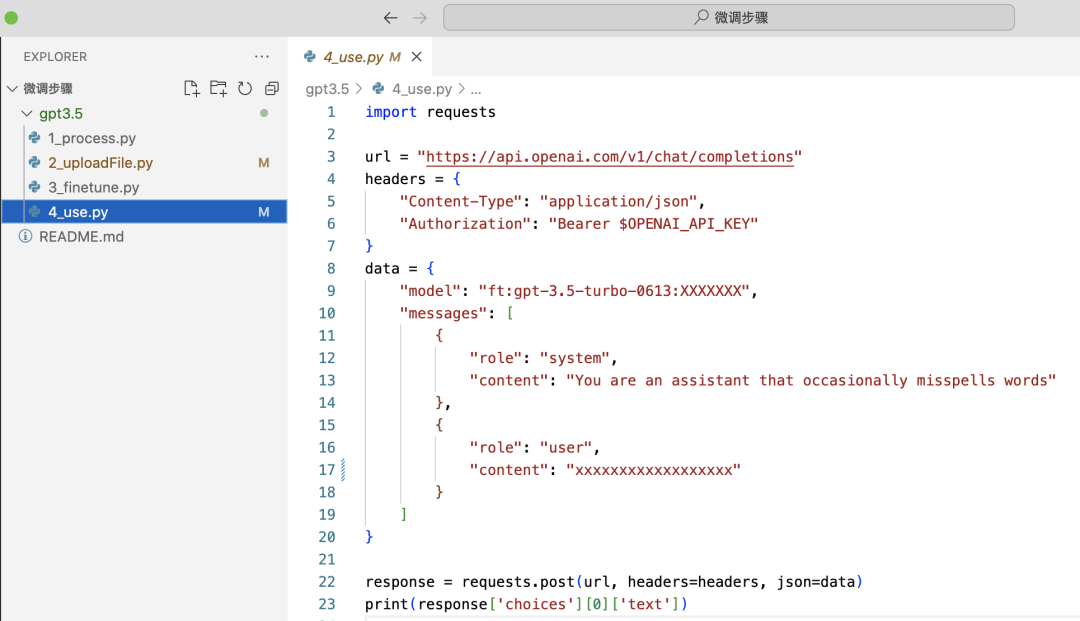
Task: Click the New Folder icon in Explorer
Action: pyautogui.click(x=218, y=88)
